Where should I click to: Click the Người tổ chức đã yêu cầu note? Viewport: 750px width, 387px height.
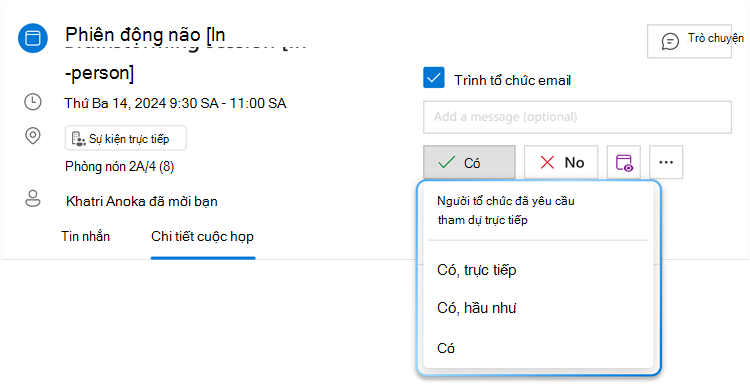pyautogui.click(x=506, y=210)
